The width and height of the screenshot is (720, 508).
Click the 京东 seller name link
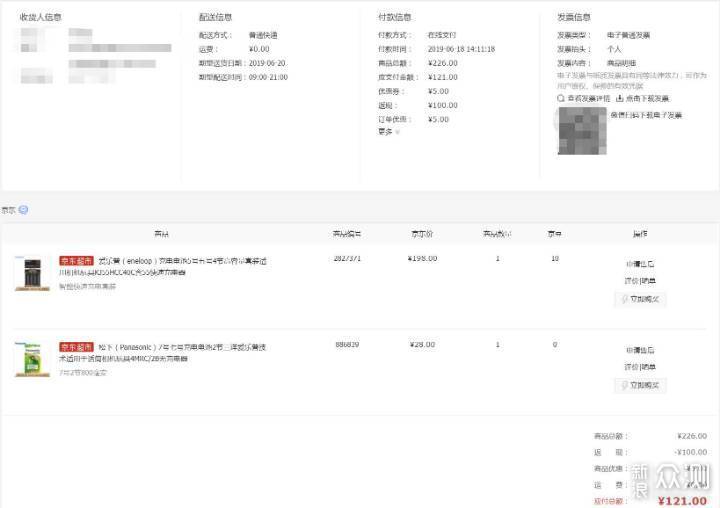click(8, 210)
